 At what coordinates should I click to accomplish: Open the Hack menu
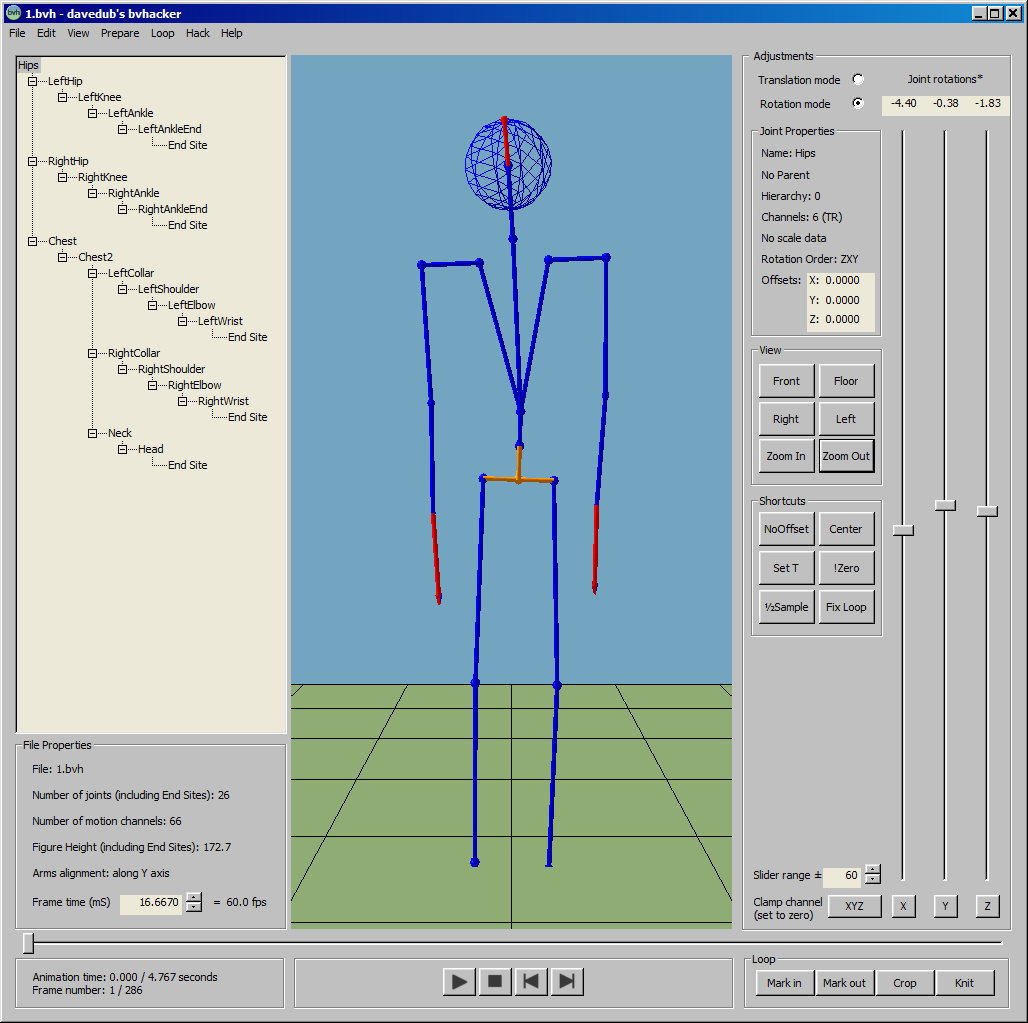pyautogui.click(x=197, y=33)
